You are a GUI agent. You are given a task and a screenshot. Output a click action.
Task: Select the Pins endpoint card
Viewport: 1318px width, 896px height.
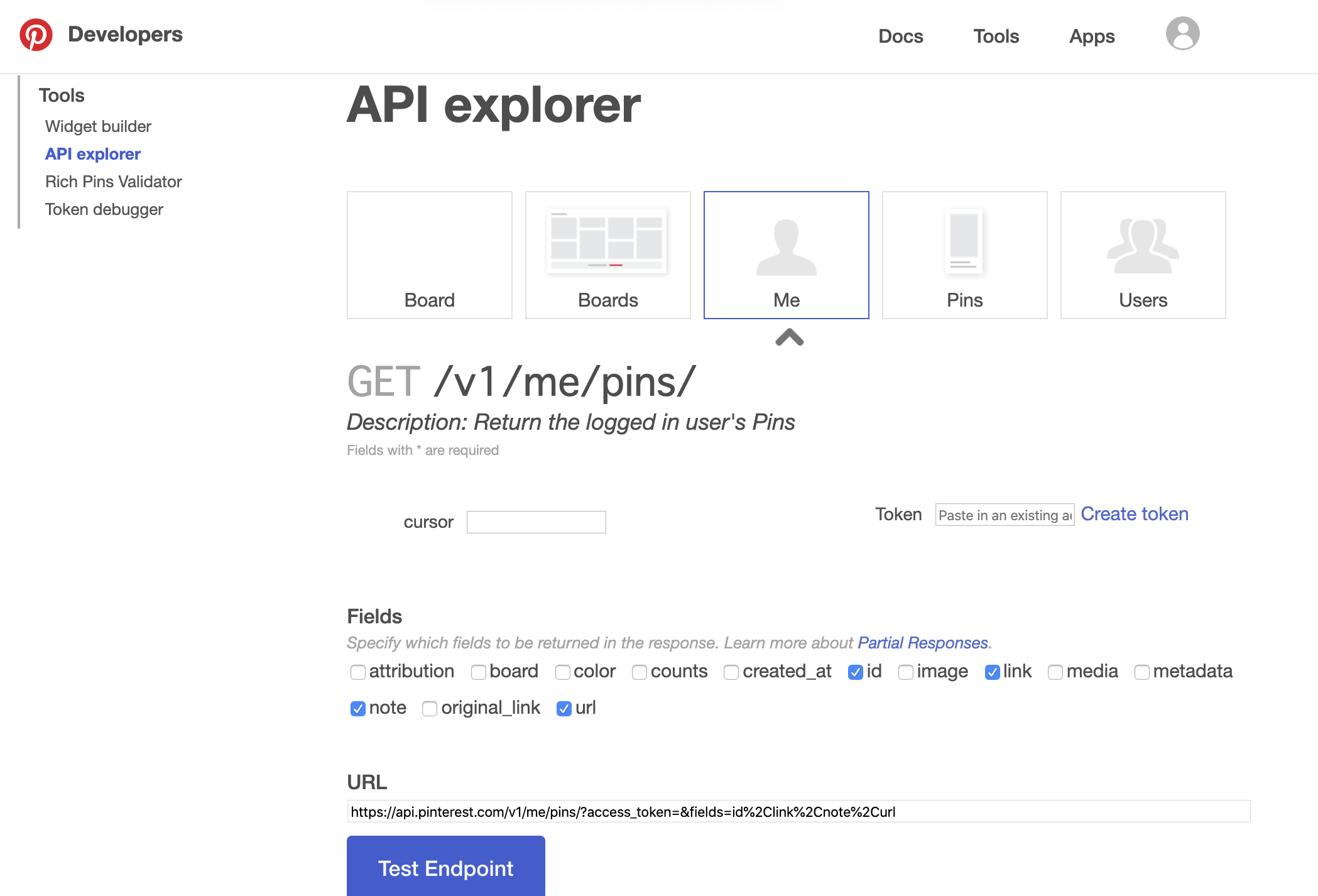[x=964, y=255]
